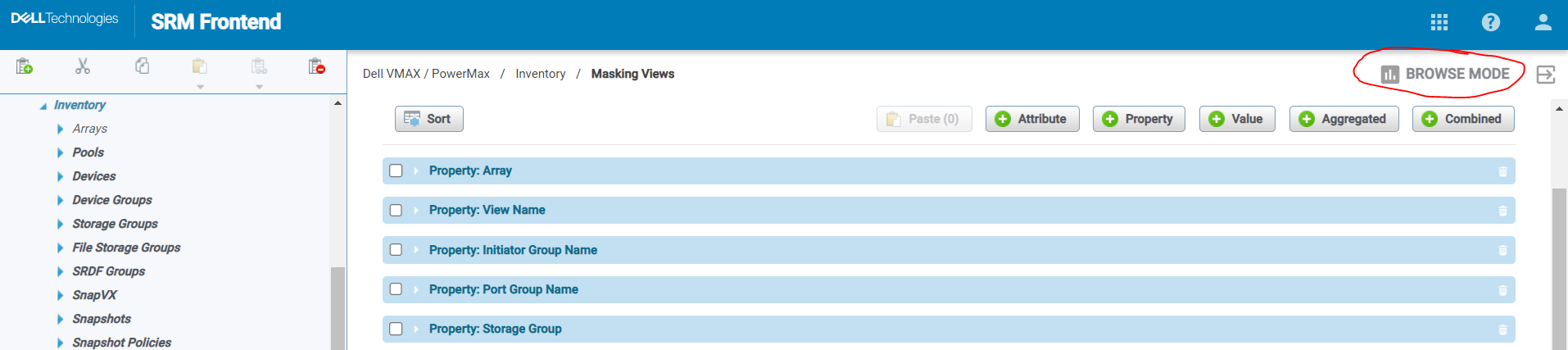Click the copy node icon
Screen dimensions: 1568x350
pyautogui.click(x=142, y=66)
